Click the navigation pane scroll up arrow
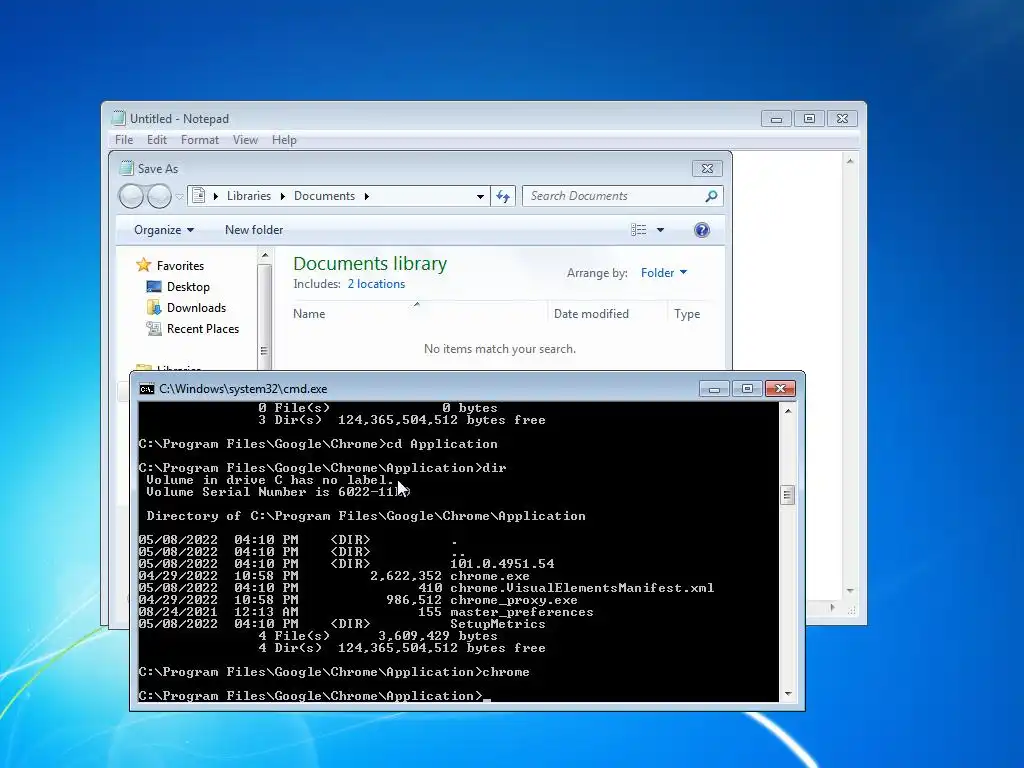The height and width of the screenshot is (768, 1024). pos(264,256)
